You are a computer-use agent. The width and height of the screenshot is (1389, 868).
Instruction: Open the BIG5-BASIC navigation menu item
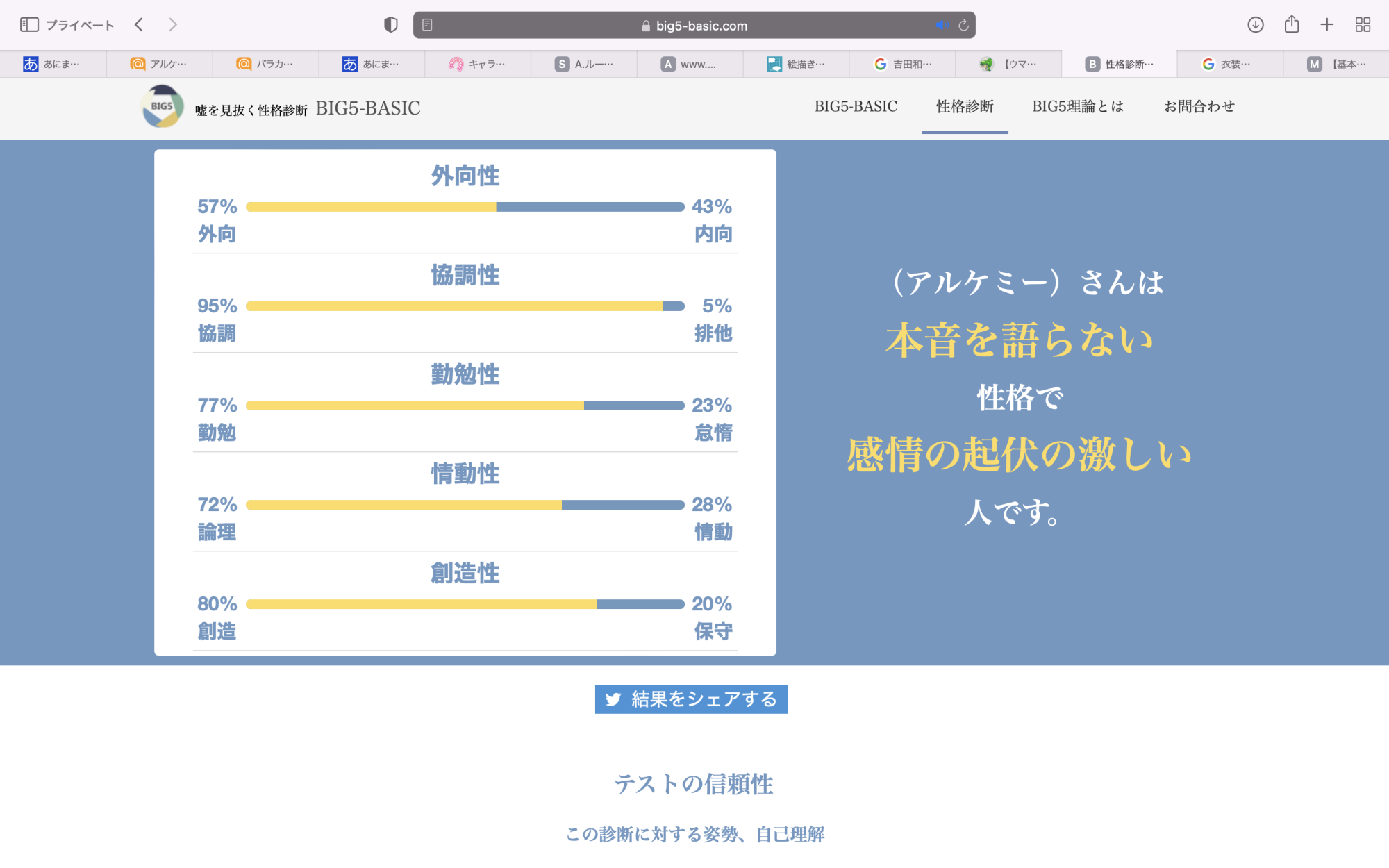click(856, 106)
